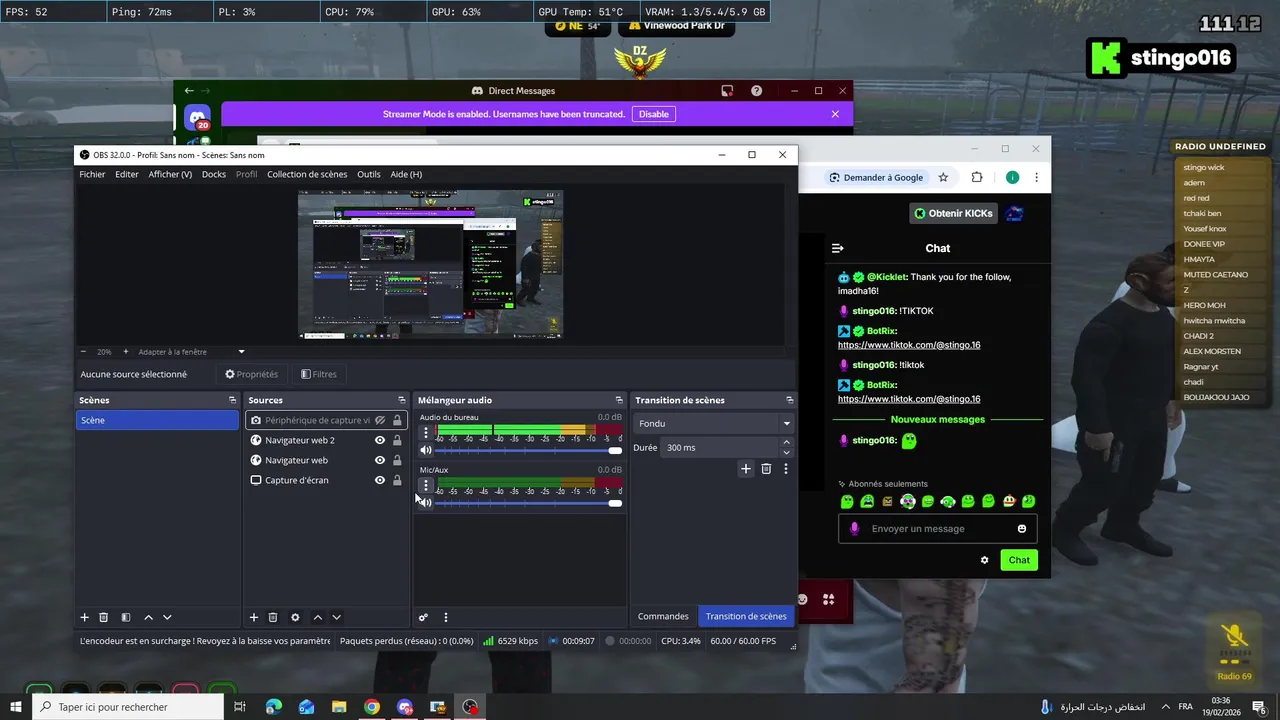Open the Fichier menu
This screenshot has height=720, width=1280.
click(x=92, y=174)
